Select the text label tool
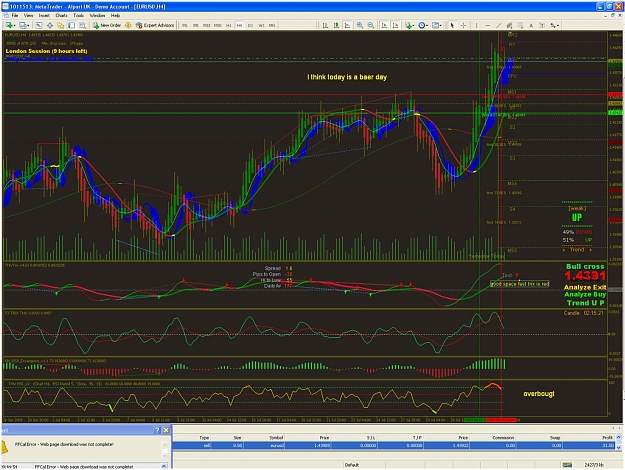Image resolution: width=625 pixels, height=470 pixels. coord(542,25)
